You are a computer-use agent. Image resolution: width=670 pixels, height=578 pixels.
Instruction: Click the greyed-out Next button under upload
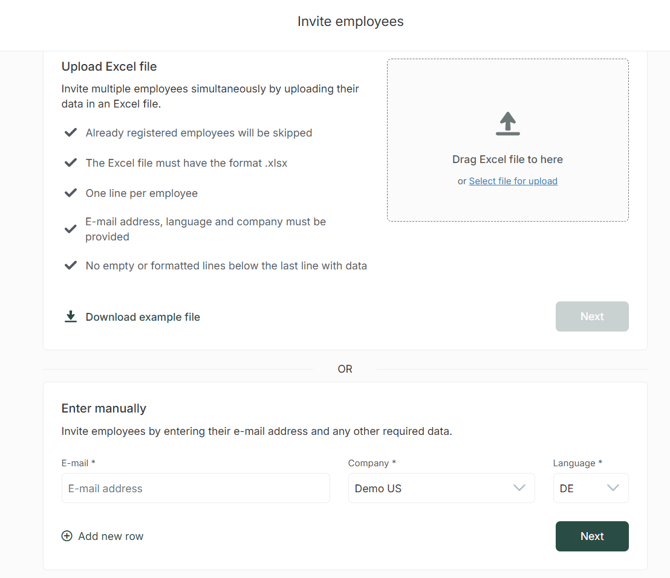592,316
